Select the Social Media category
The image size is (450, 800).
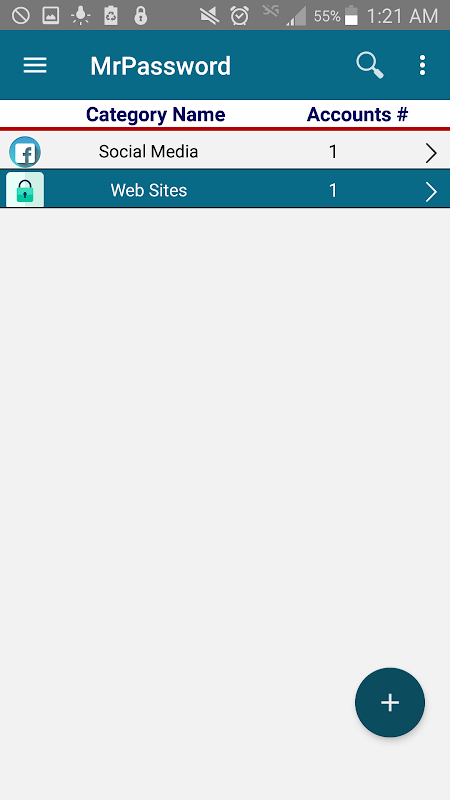click(x=225, y=151)
